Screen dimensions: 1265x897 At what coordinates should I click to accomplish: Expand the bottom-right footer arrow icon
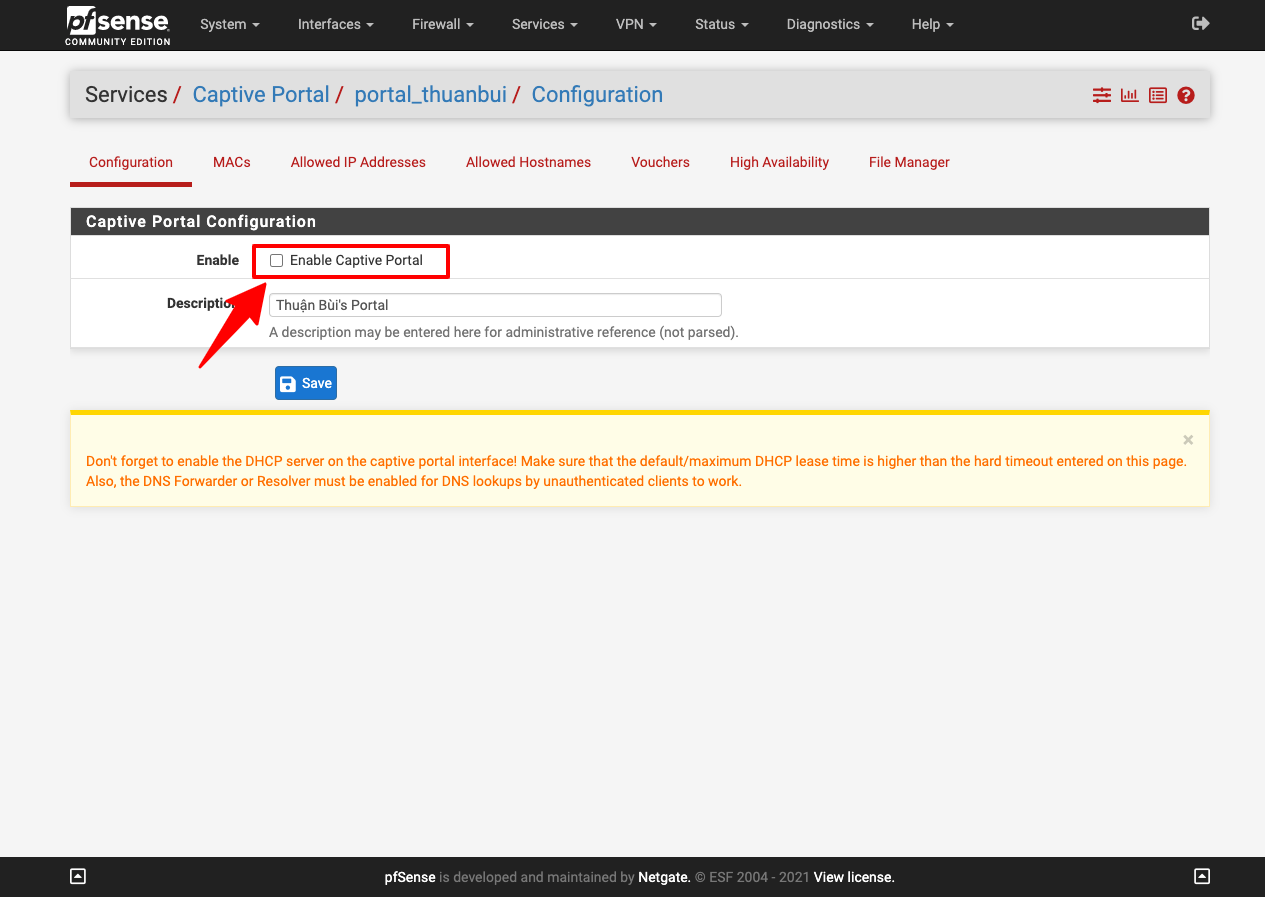point(1202,877)
